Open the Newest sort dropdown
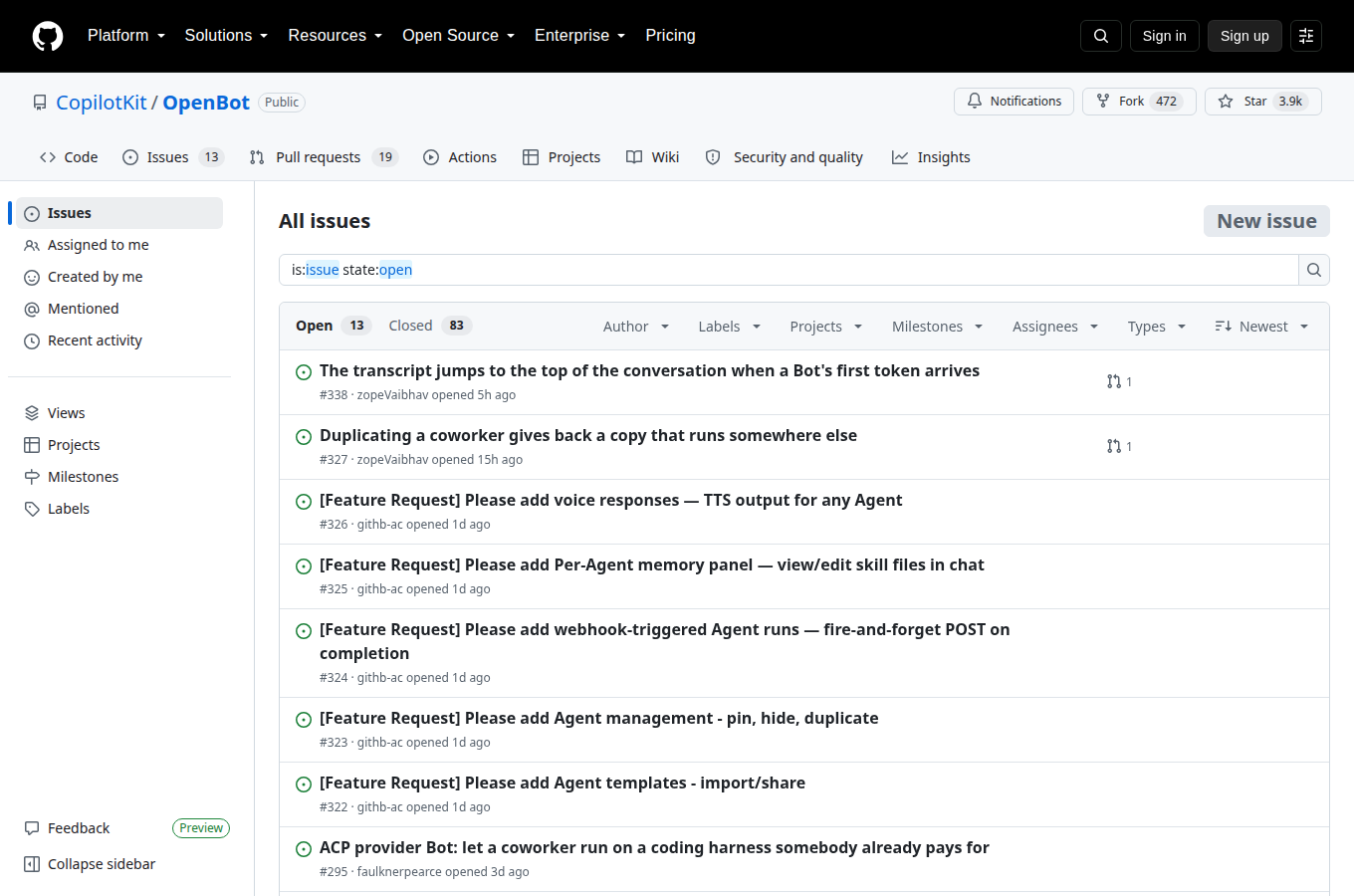1354x896 pixels. [x=1261, y=327]
